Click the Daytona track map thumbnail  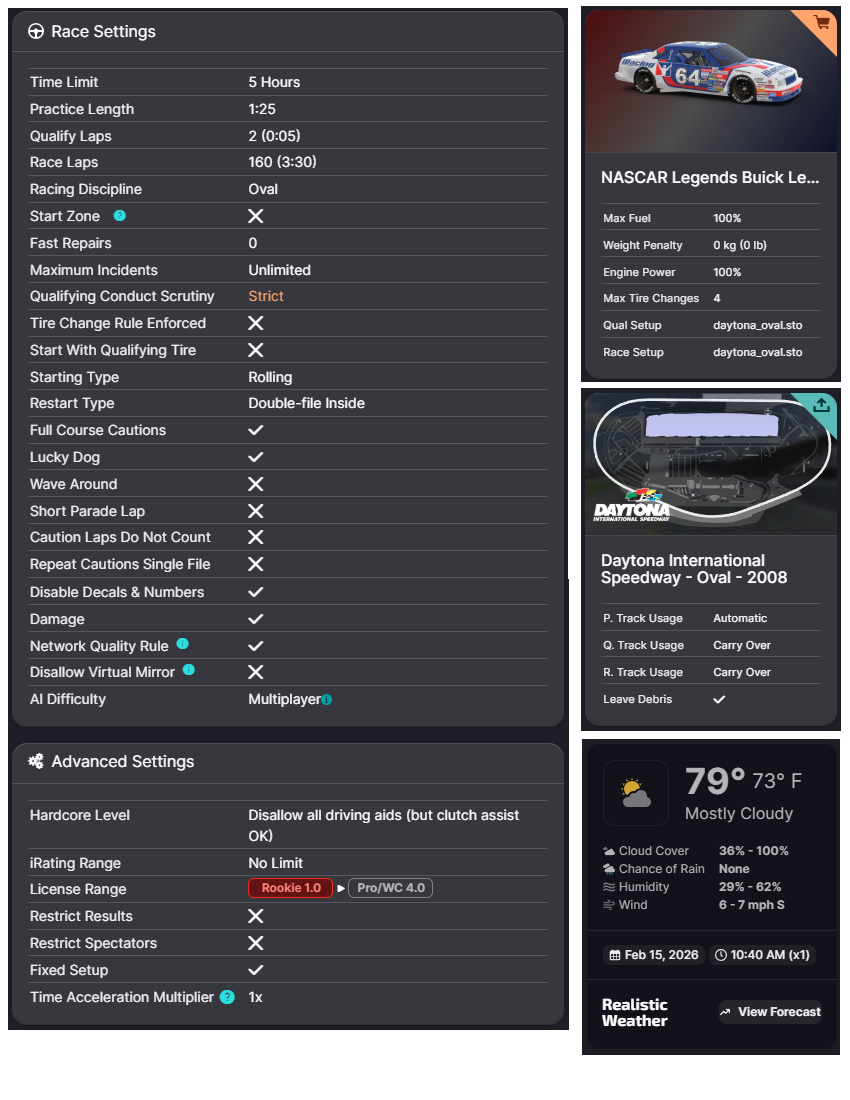pyautogui.click(x=710, y=462)
